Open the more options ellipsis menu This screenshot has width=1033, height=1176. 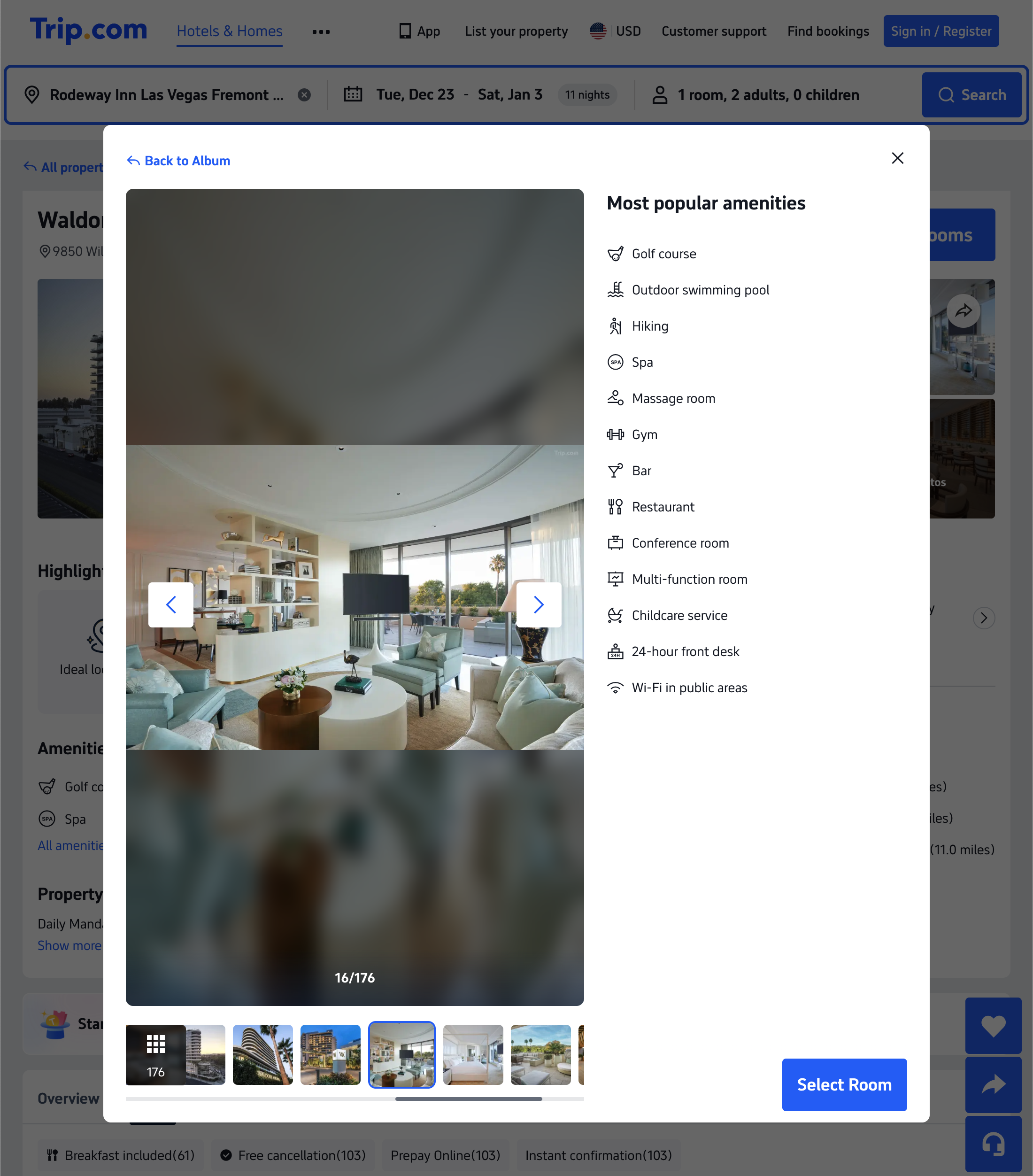(320, 31)
